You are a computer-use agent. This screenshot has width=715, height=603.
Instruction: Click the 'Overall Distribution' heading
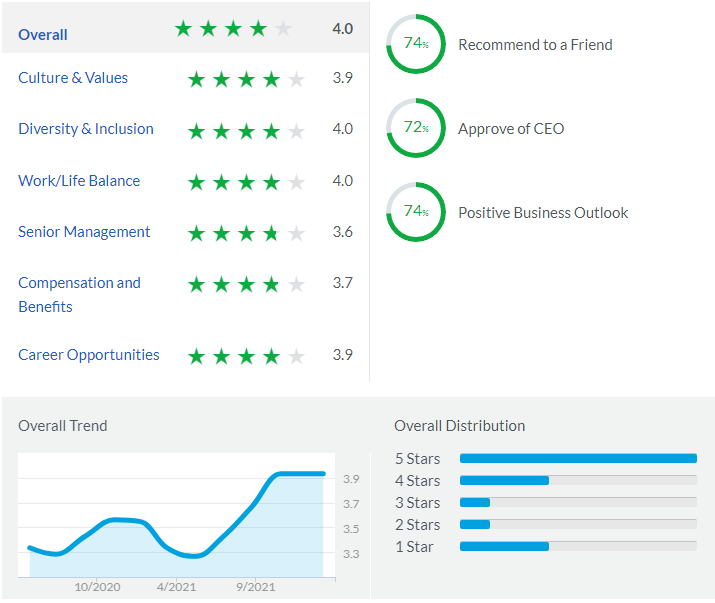pos(460,426)
